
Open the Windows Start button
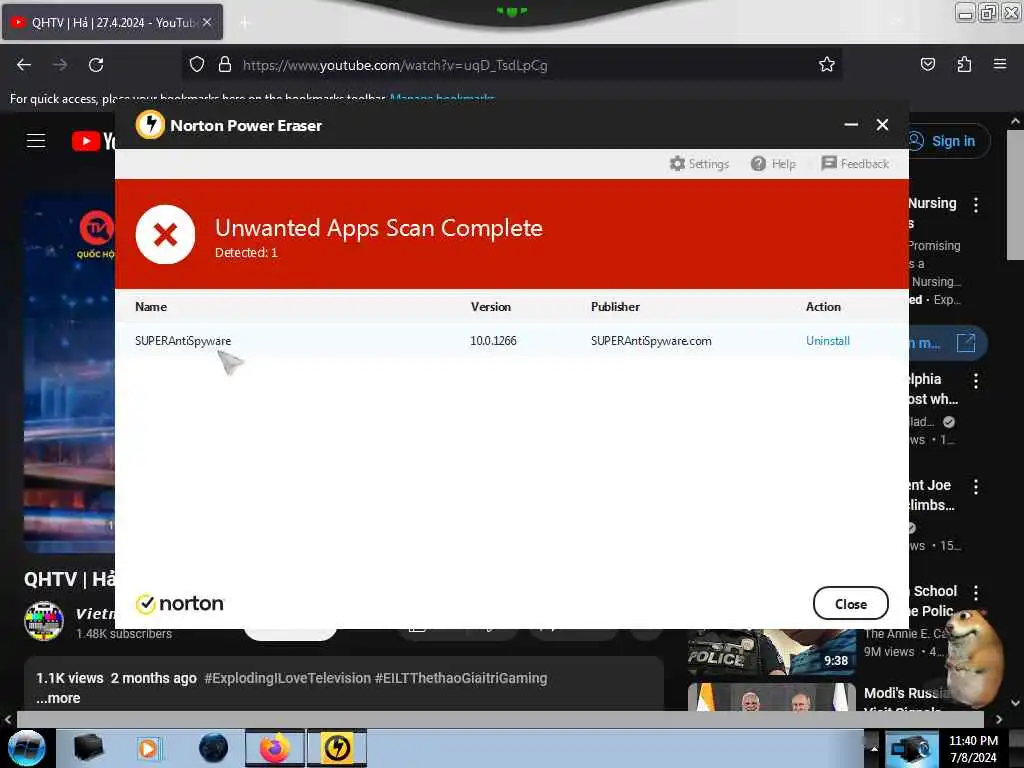pyautogui.click(x=26, y=748)
